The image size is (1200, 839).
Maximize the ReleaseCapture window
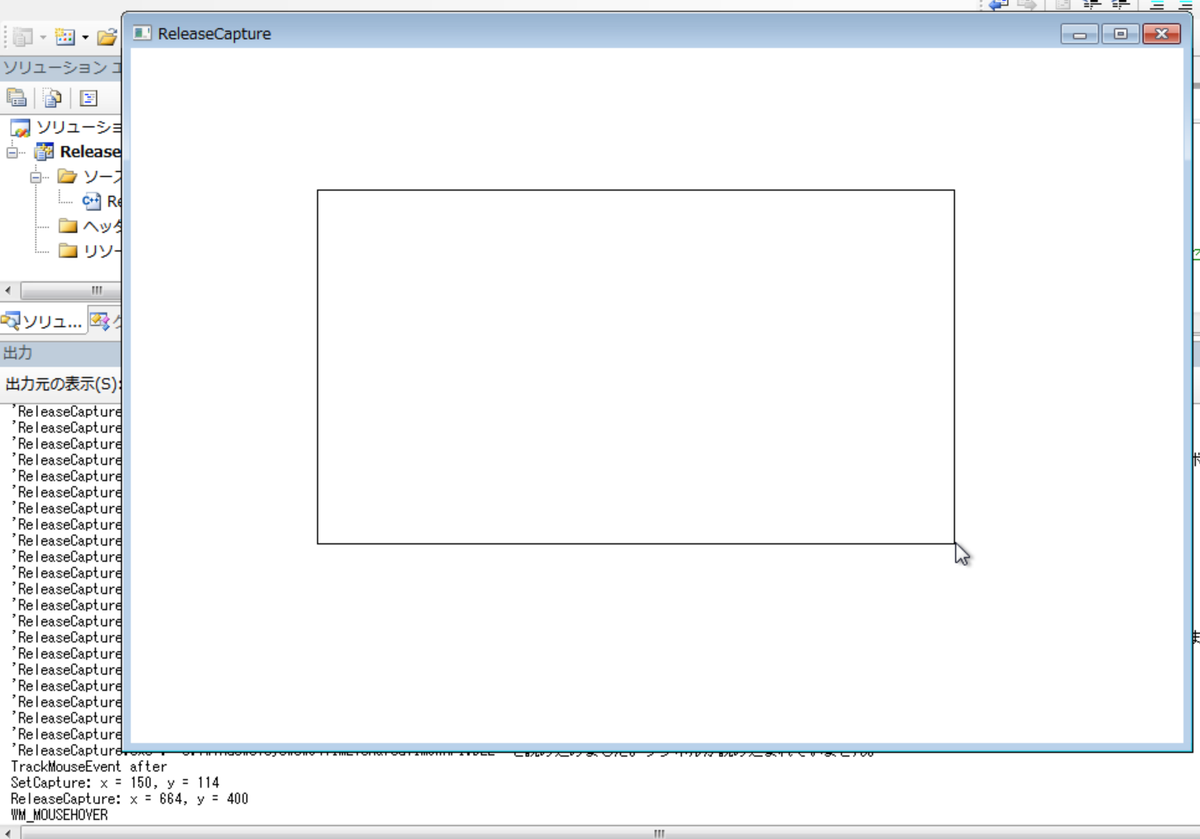point(1121,35)
